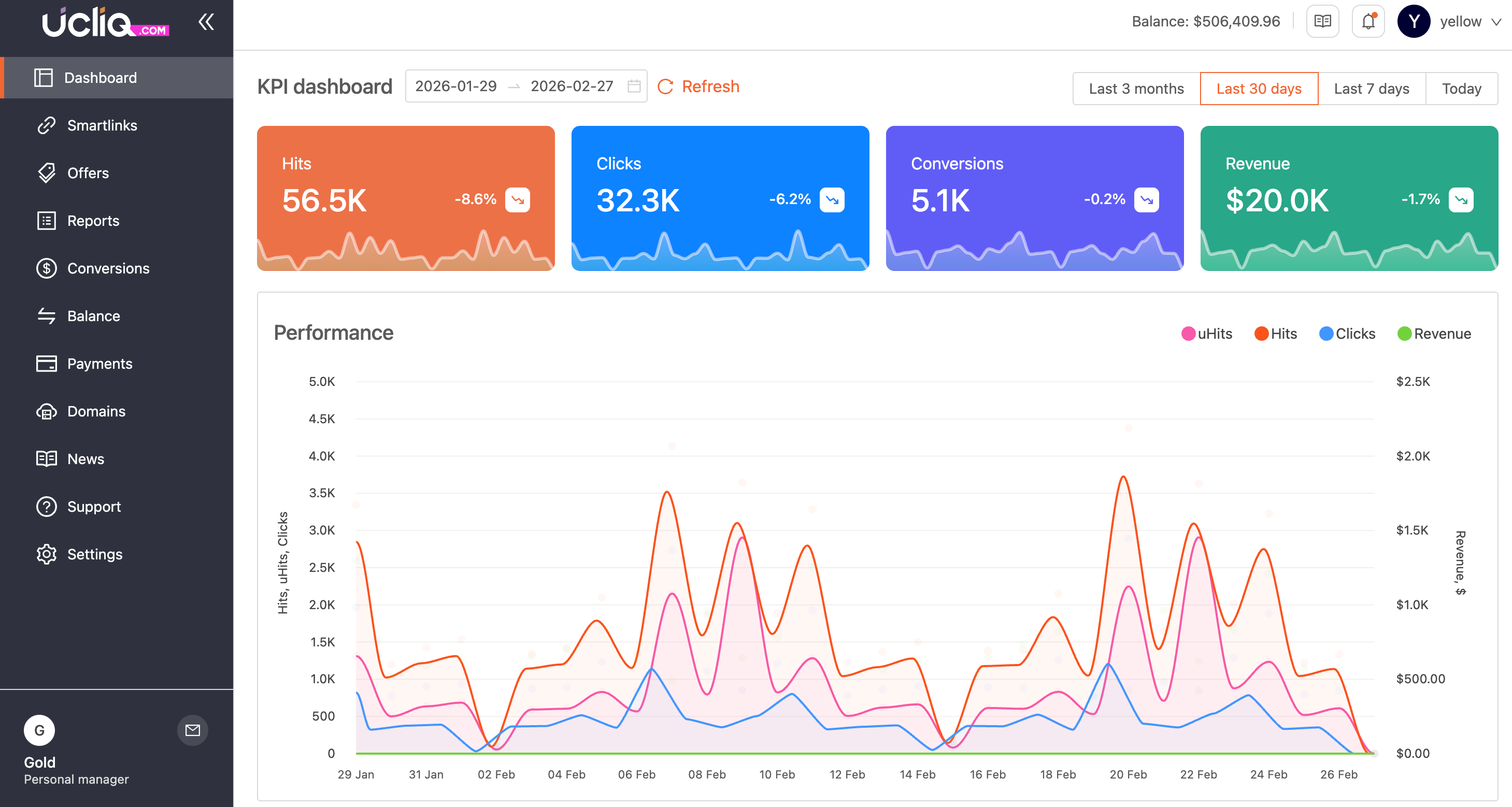The image size is (1512, 807).
Task: Click the Smartlinks chain icon
Action: pyautogui.click(x=46, y=125)
